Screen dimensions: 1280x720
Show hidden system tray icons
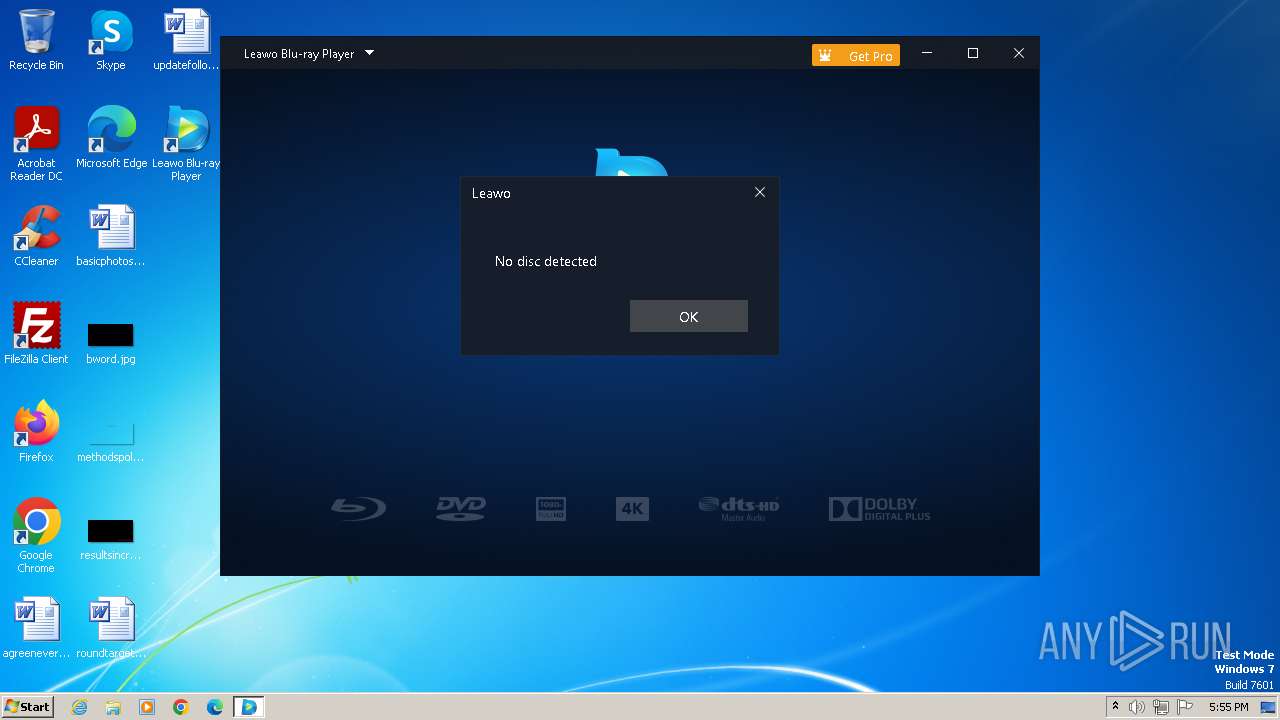tap(1115, 707)
